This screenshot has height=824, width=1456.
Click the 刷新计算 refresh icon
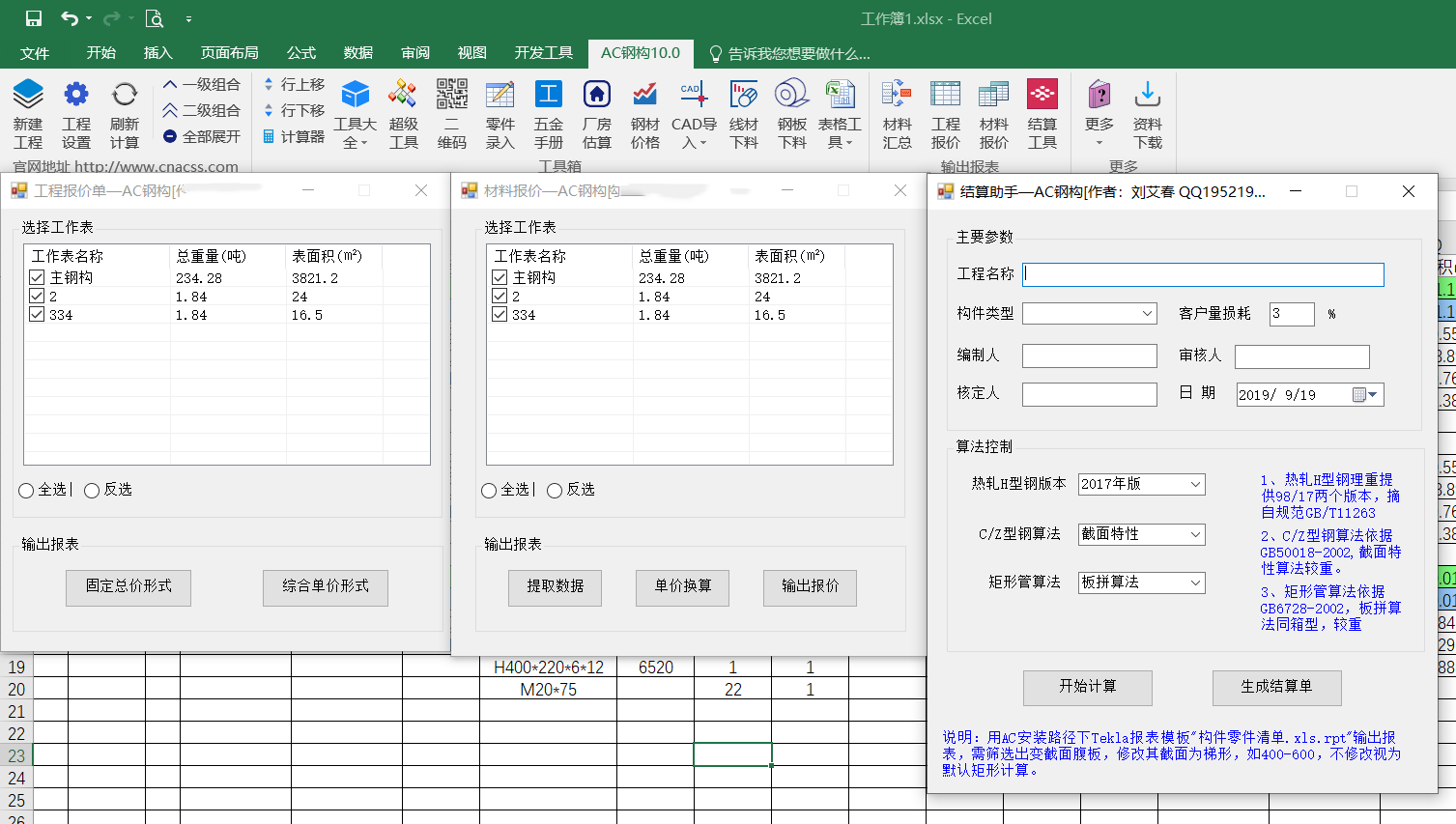[125, 114]
